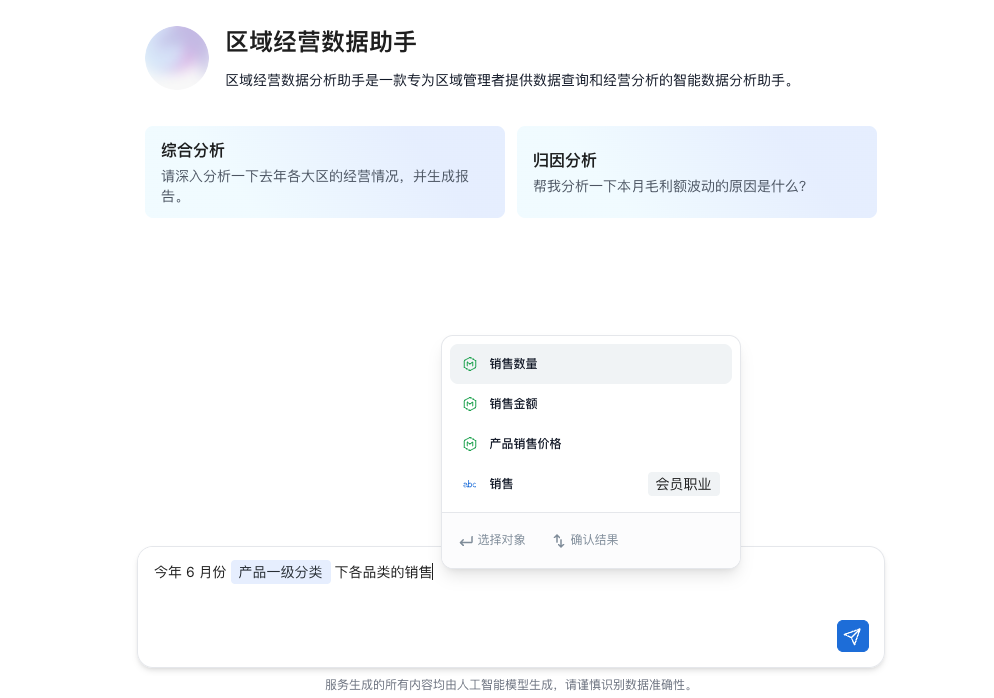Viewport: 994px width, 698px height.
Task: Click the enter-key icon next to 选择对象
Action: pyautogui.click(x=466, y=541)
